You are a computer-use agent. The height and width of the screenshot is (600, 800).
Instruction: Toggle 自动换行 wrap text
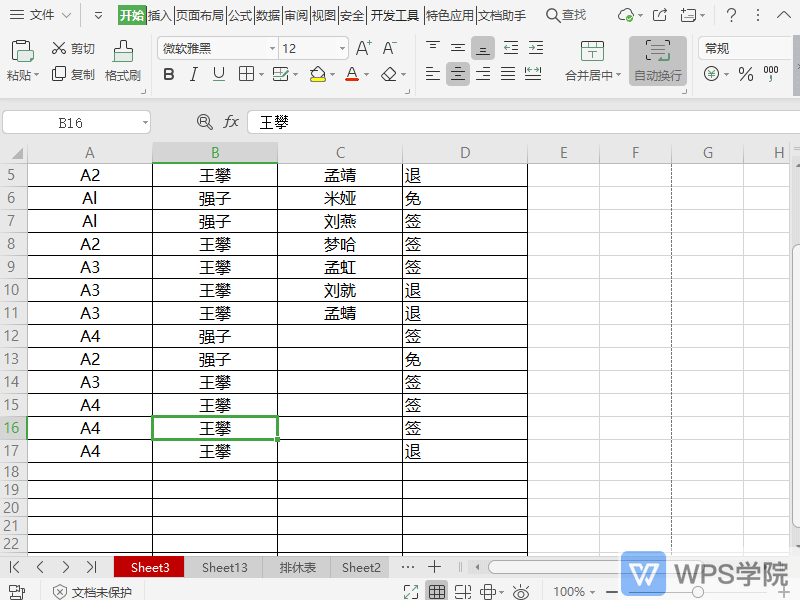657,60
